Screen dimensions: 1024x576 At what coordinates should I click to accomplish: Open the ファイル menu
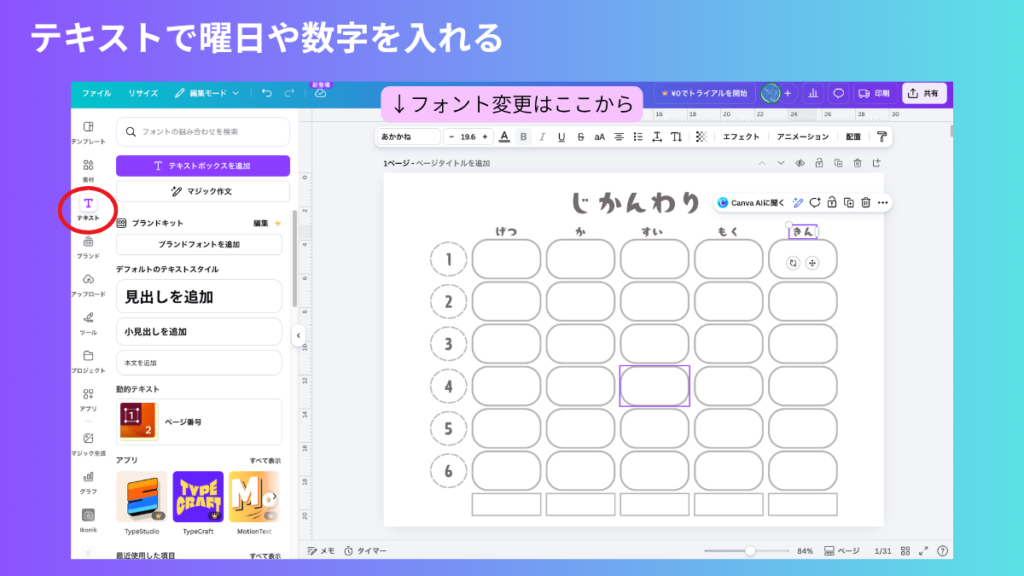pyautogui.click(x=95, y=93)
